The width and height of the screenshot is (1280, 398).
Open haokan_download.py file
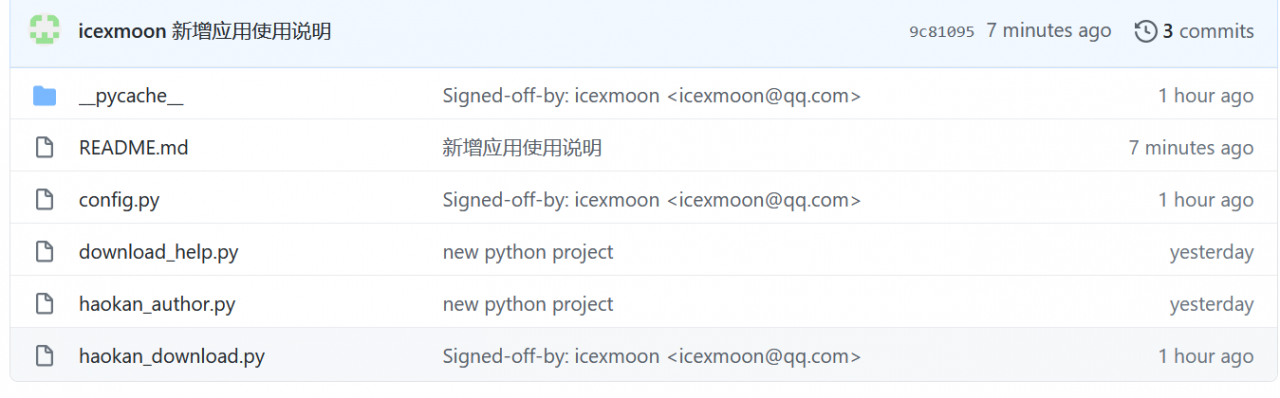172,356
